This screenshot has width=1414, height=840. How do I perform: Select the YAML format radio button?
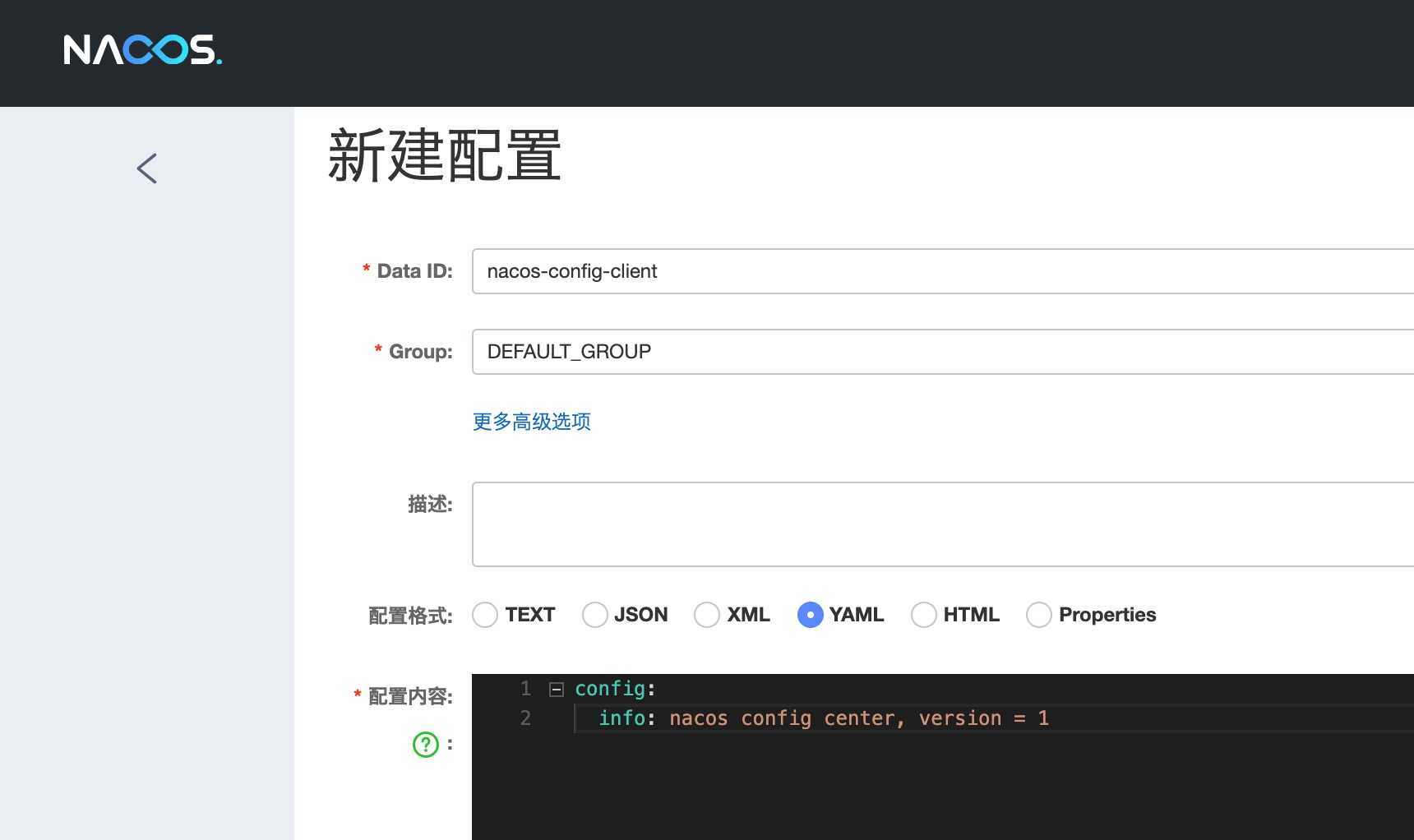click(811, 615)
